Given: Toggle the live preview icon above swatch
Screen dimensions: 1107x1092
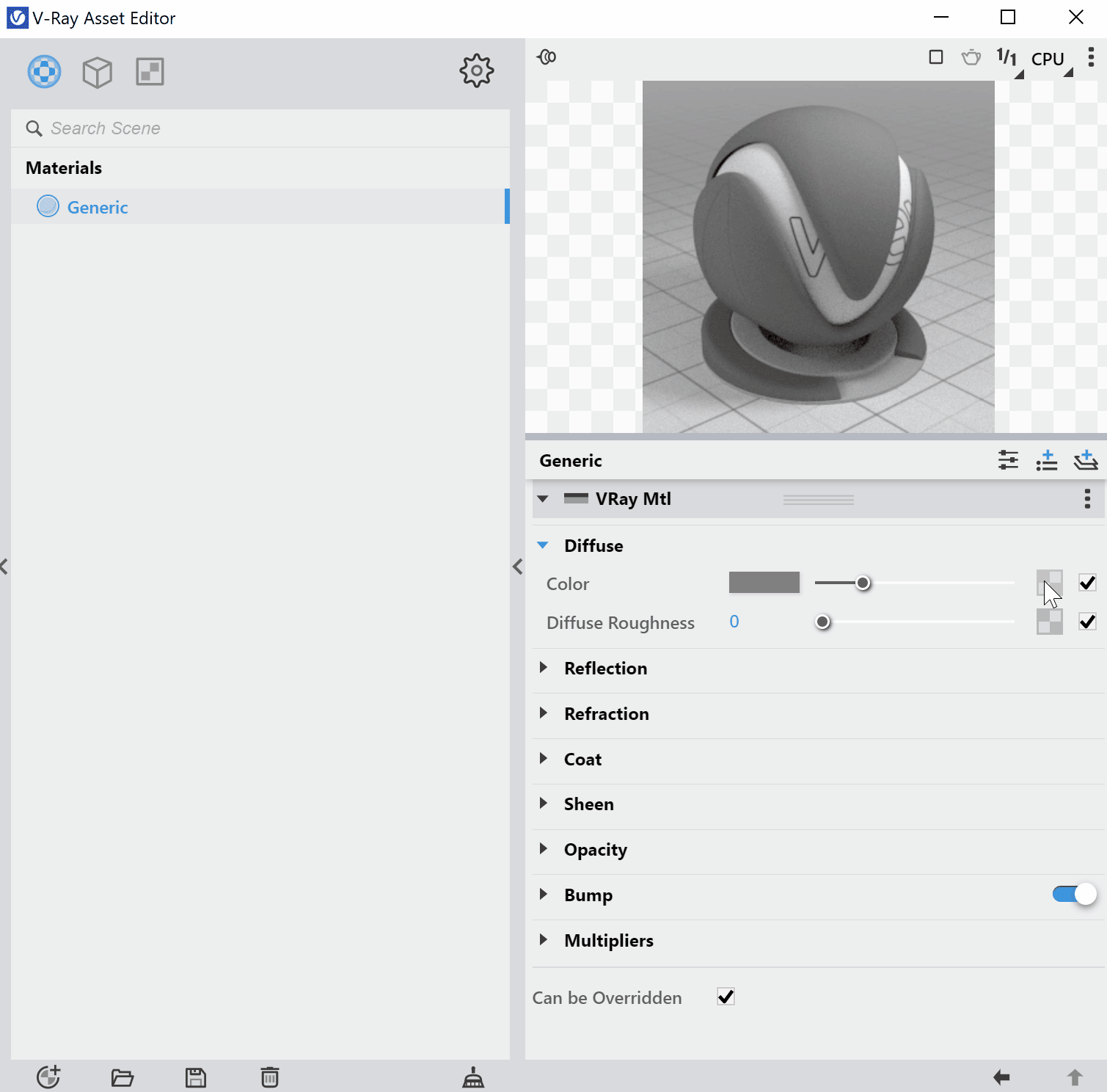Looking at the screenshot, I should click(547, 57).
